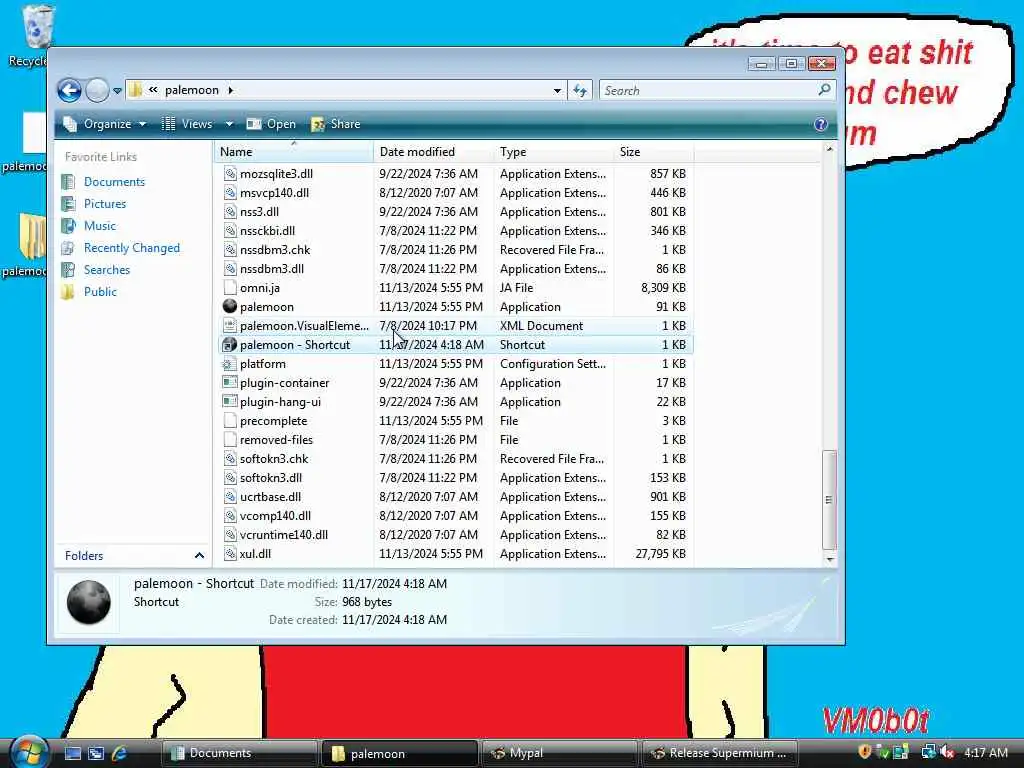The height and width of the screenshot is (768, 1024).
Task: Click the blue Help question mark icon
Action: [821, 124]
